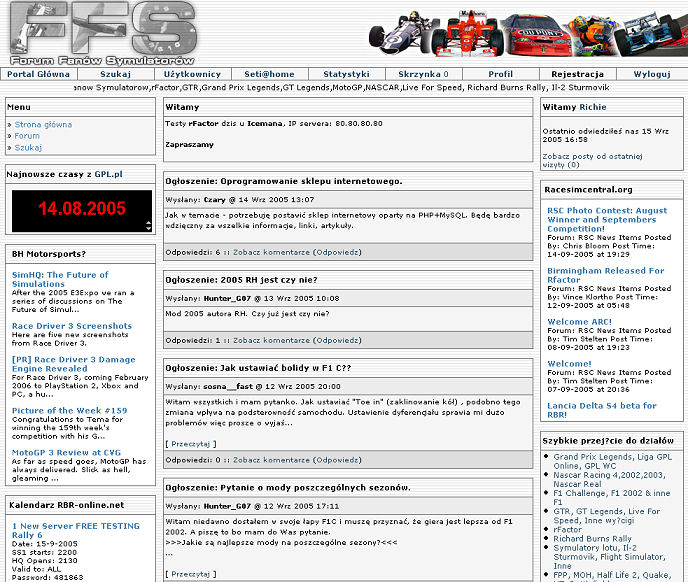688x582 pixels.
Task: Open Profil page
Action: coord(501,74)
